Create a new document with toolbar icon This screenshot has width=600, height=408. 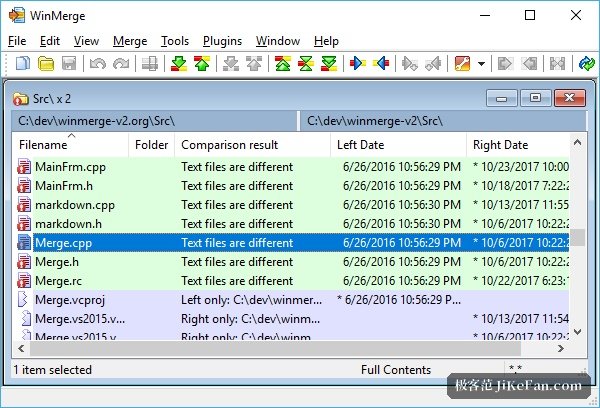coord(23,63)
